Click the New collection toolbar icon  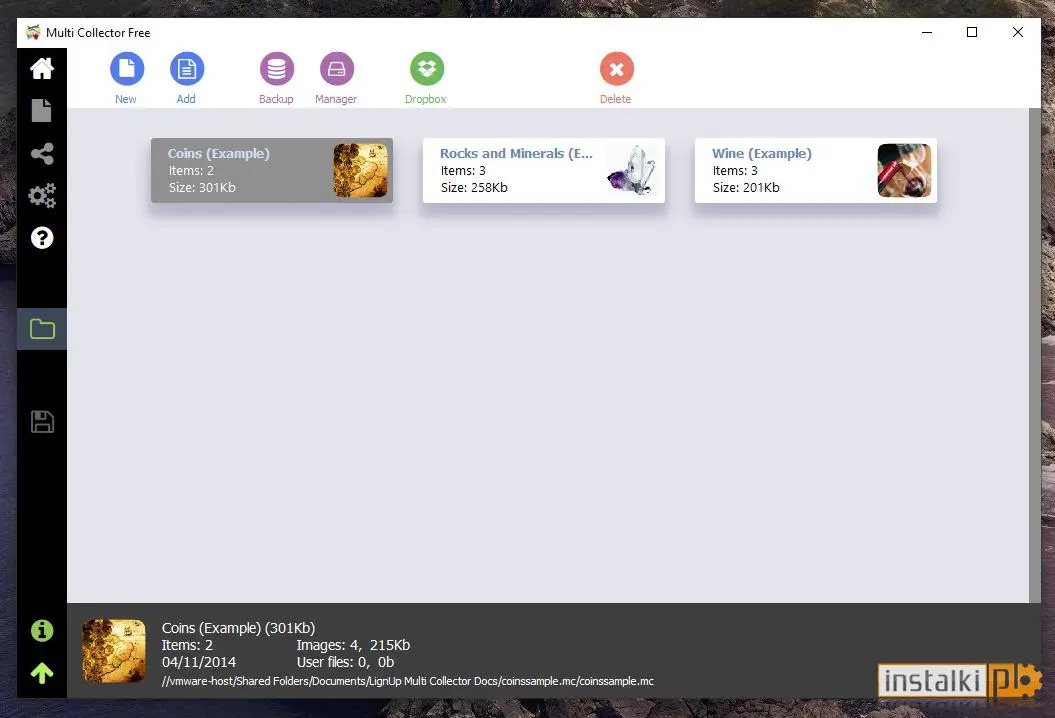point(126,69)
